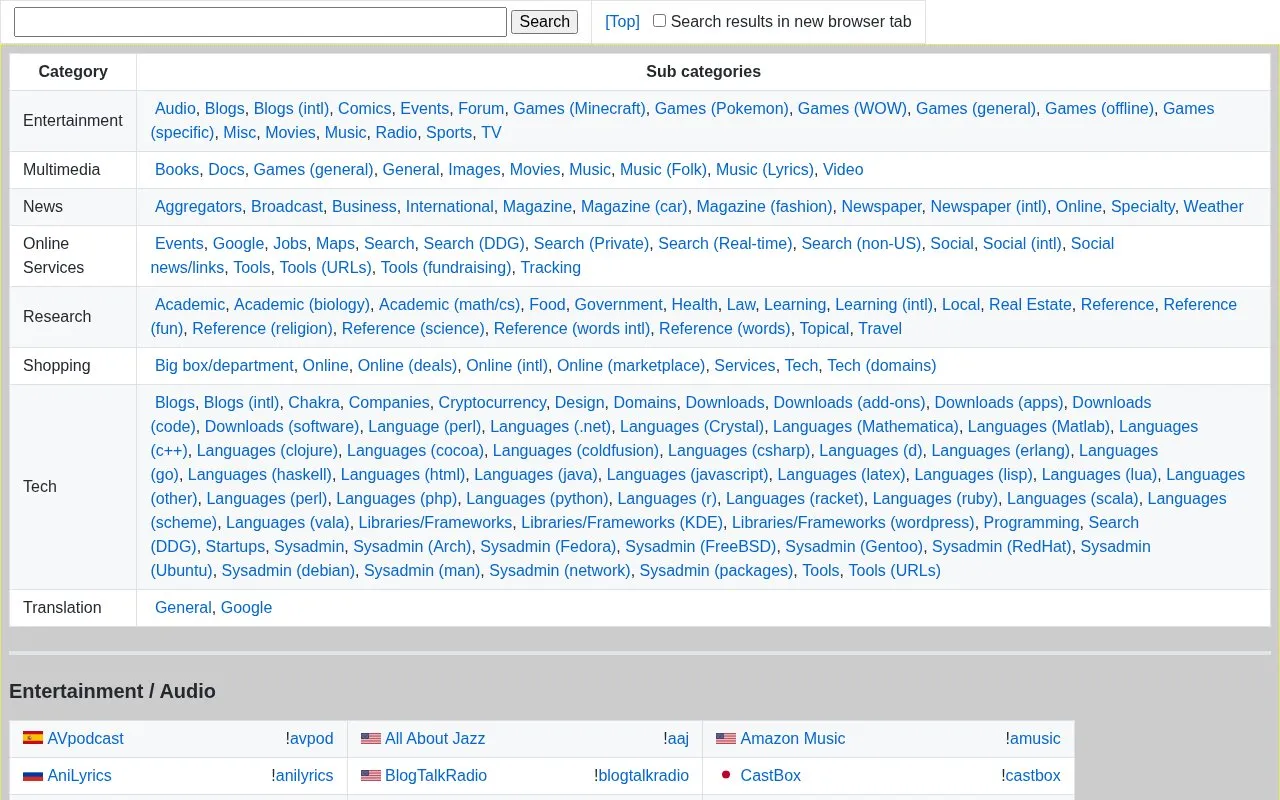1280x800 pixels.
Task: Open the Music (Lyrics) subcategory link
Action: click(x=765, y=169)
